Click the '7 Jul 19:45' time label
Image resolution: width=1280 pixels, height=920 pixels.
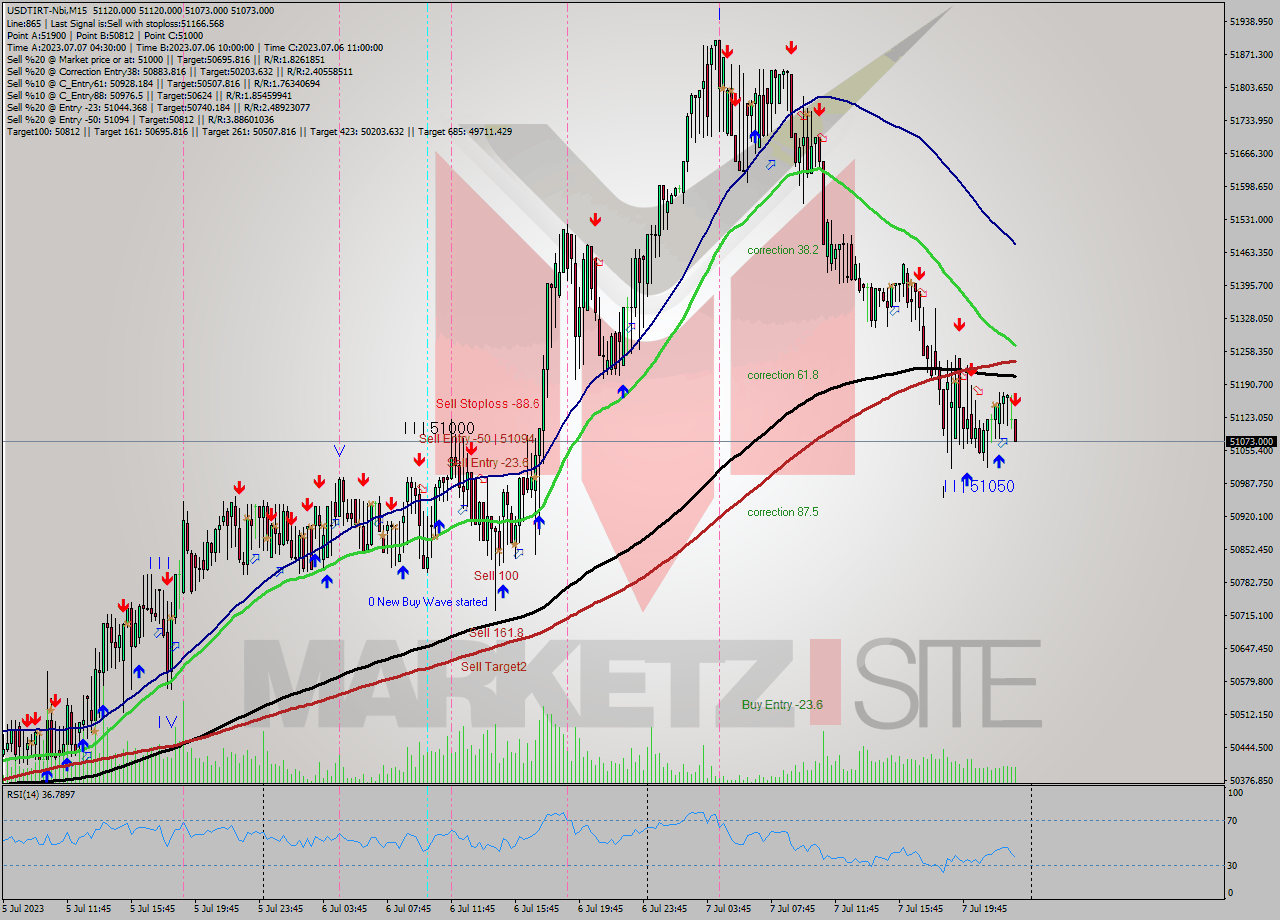tap(987, 909)
